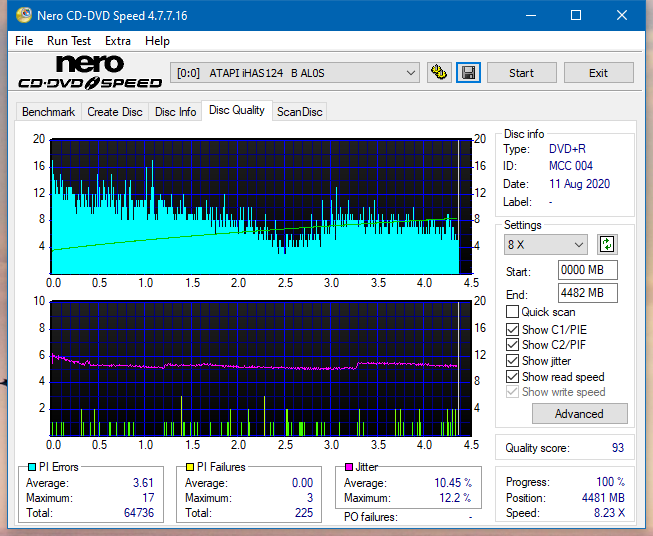Open the Extra menu
Viewport: 653px width, 536px height.
pyautogui.click(x=118, y=41)
